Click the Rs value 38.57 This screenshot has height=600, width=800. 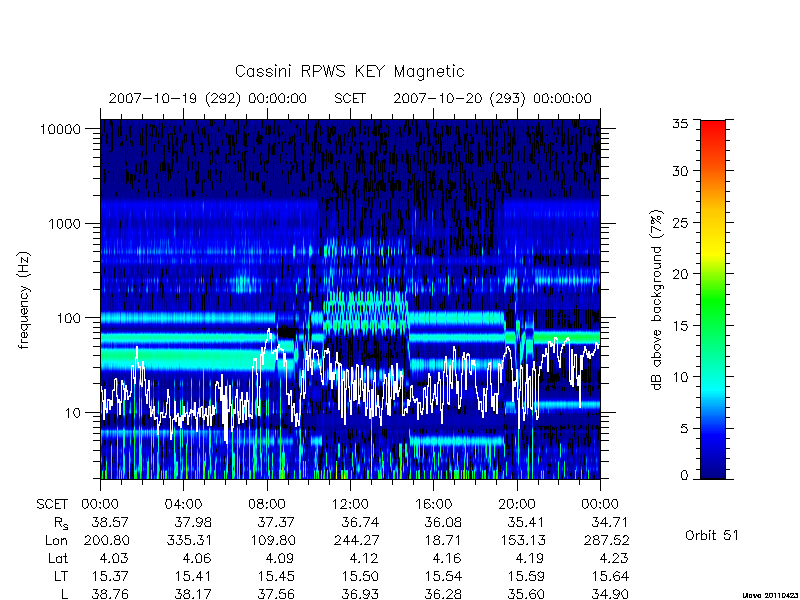tap(110, 523)
